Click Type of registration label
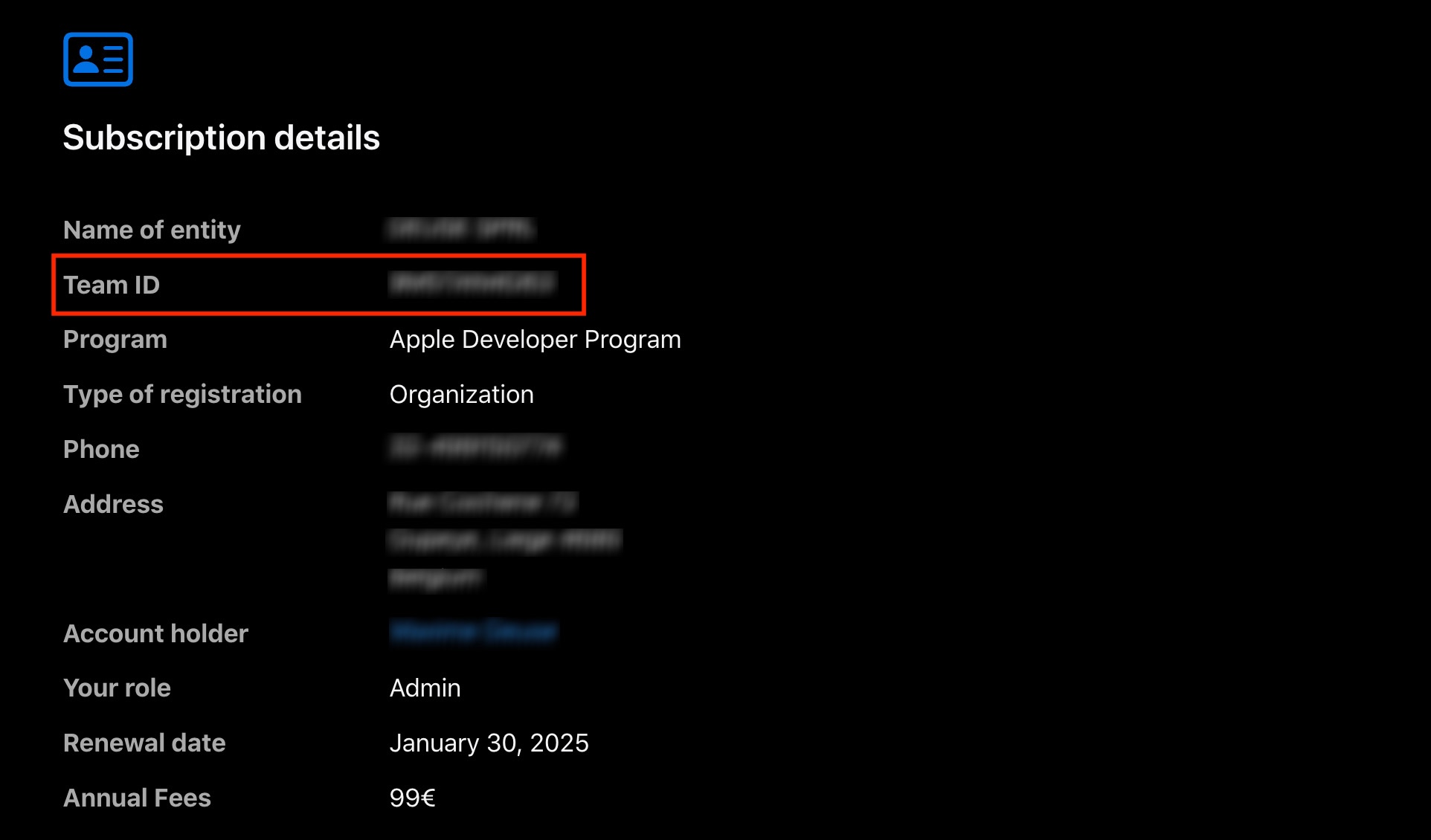1431x840 pixels. (x=182, y=395)
